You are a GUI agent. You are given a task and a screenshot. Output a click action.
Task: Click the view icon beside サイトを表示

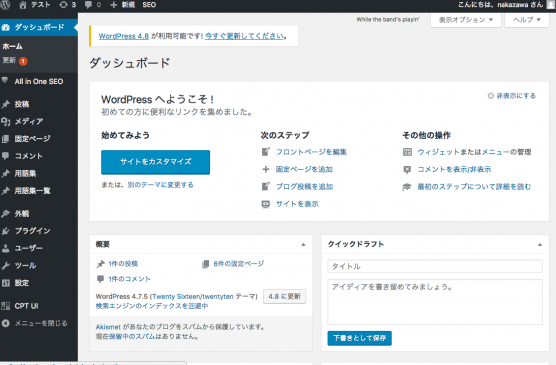tap(266, 204)
